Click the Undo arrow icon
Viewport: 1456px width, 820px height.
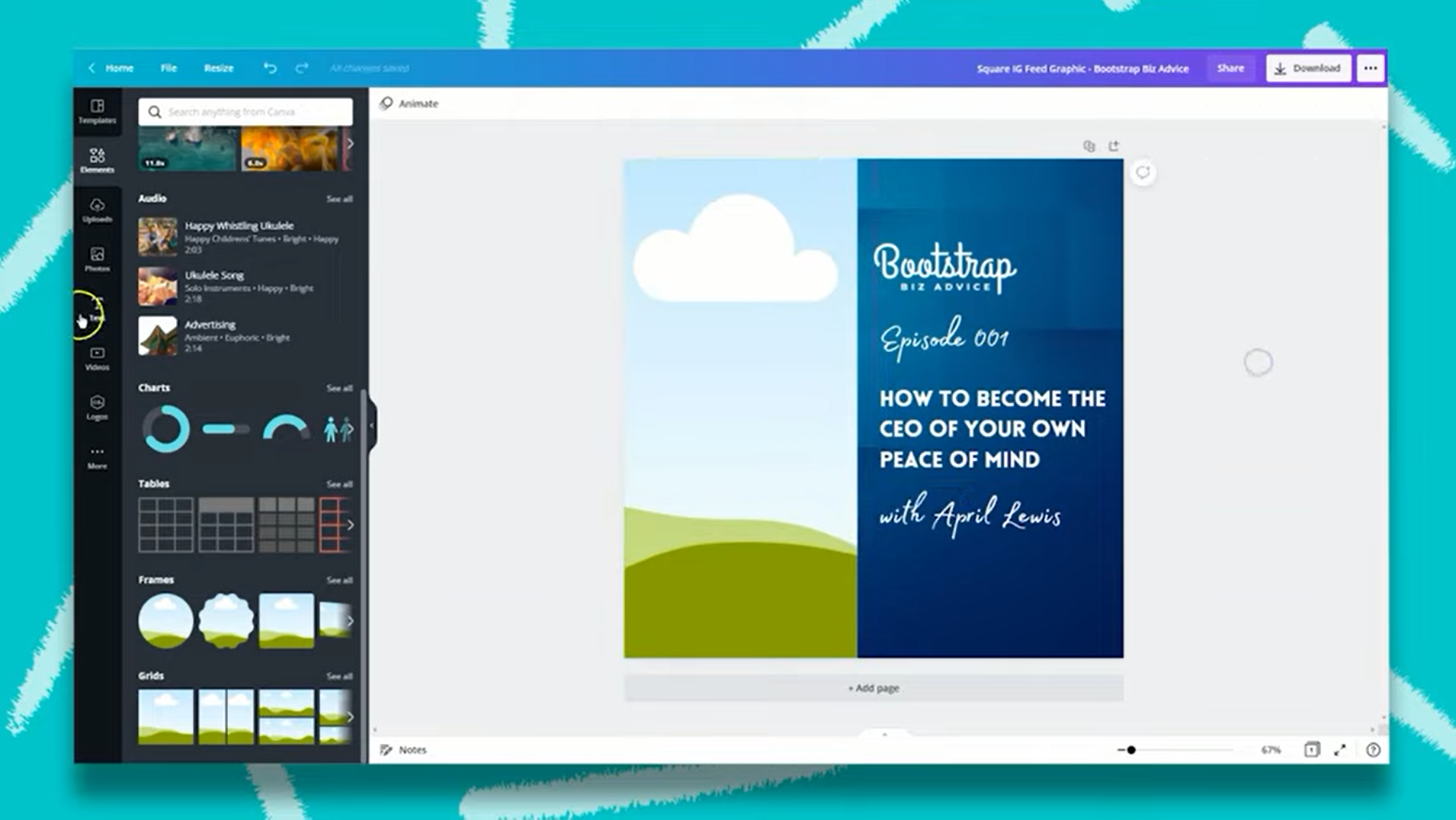click(x=270, y=68)
